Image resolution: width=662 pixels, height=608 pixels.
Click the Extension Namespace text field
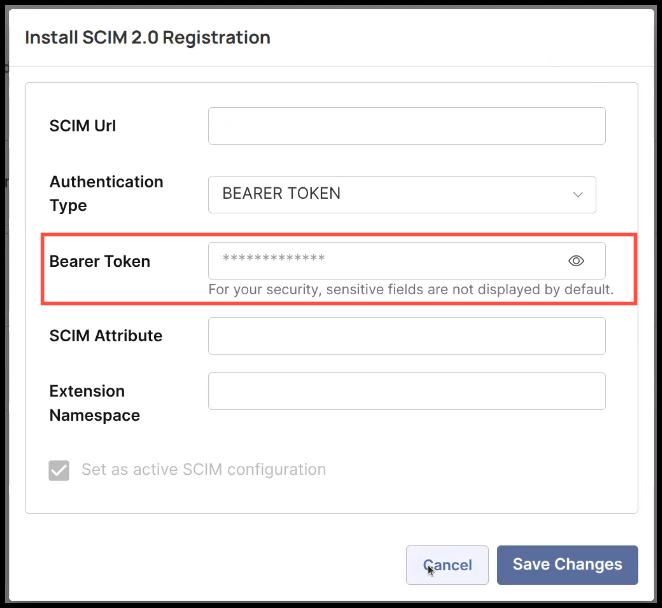pyautogui.click(x=406, y=391)
